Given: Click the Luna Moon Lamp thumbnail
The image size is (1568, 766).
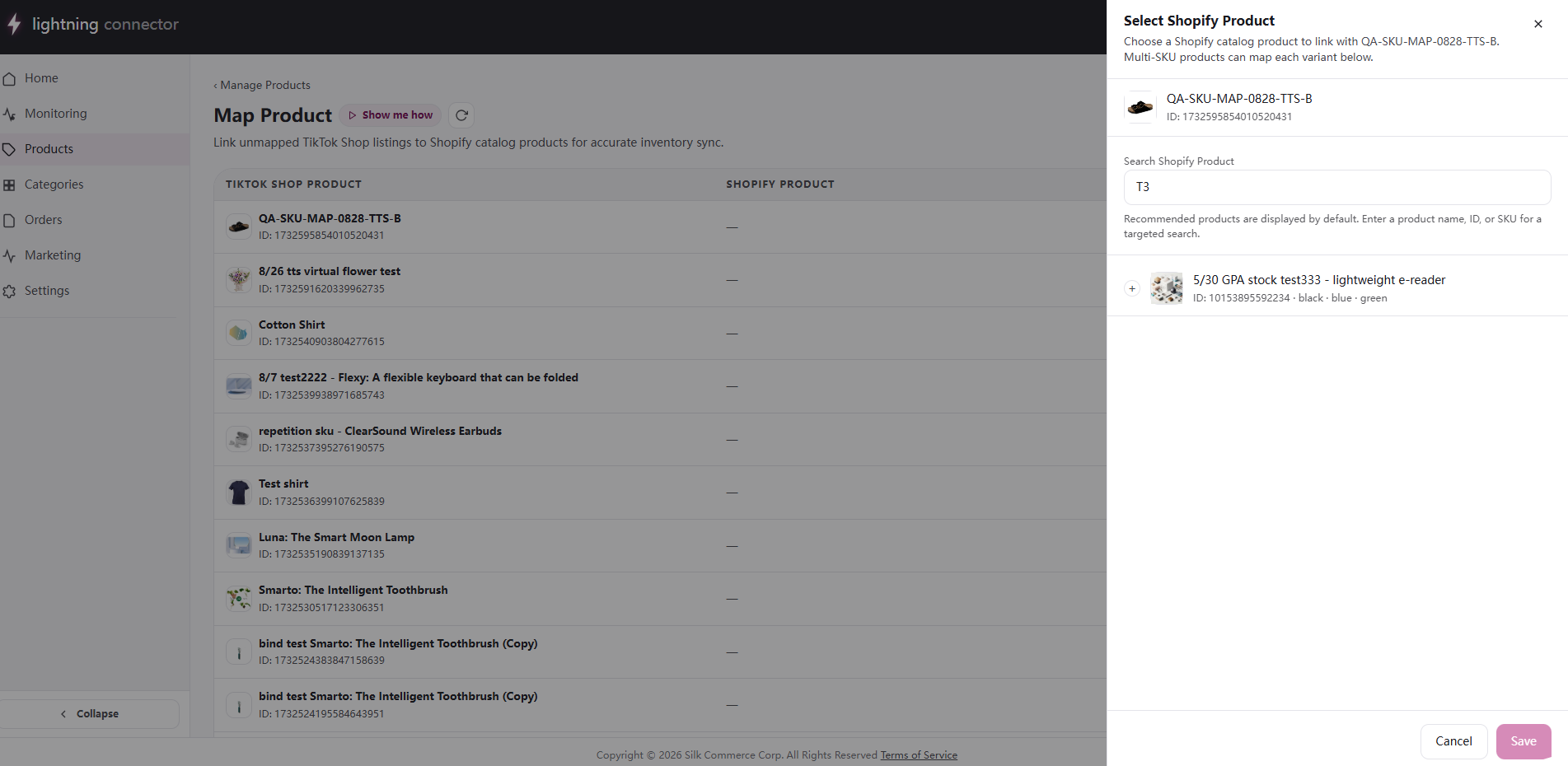Looking at the screenshot, I should point(239,545).
